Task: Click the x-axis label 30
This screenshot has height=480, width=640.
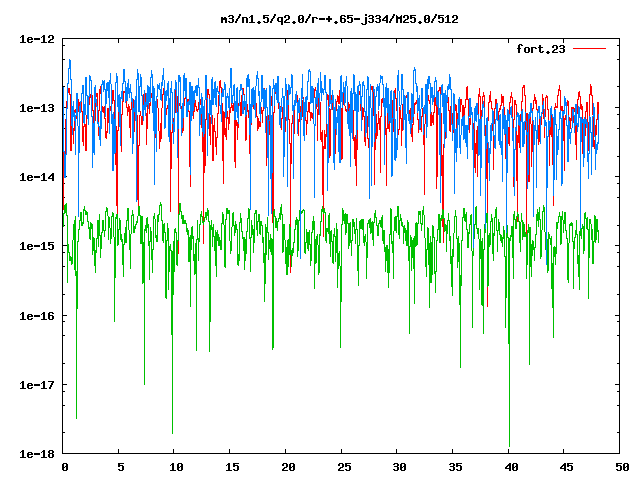Action: (x=400, y=467)
